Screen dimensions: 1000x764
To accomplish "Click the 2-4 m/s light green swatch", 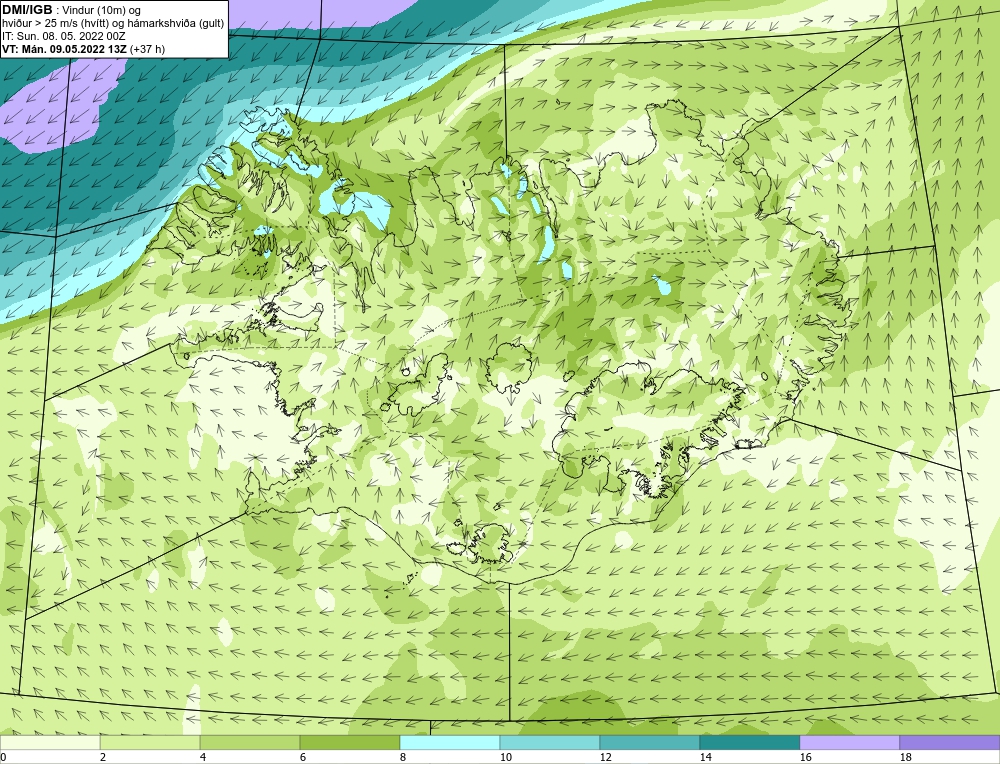I will pyautogui.click(x=150, y=742).
